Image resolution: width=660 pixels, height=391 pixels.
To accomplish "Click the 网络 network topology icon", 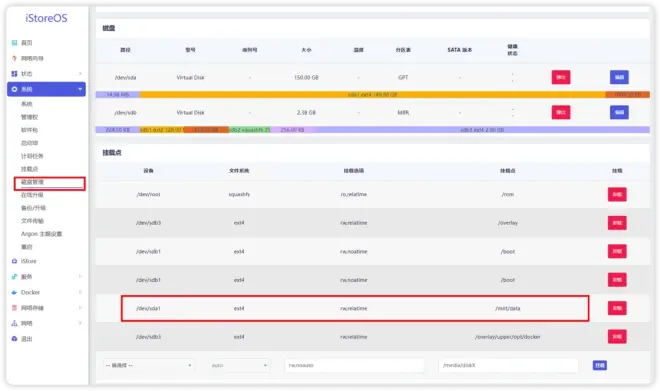I will (14, 323).
